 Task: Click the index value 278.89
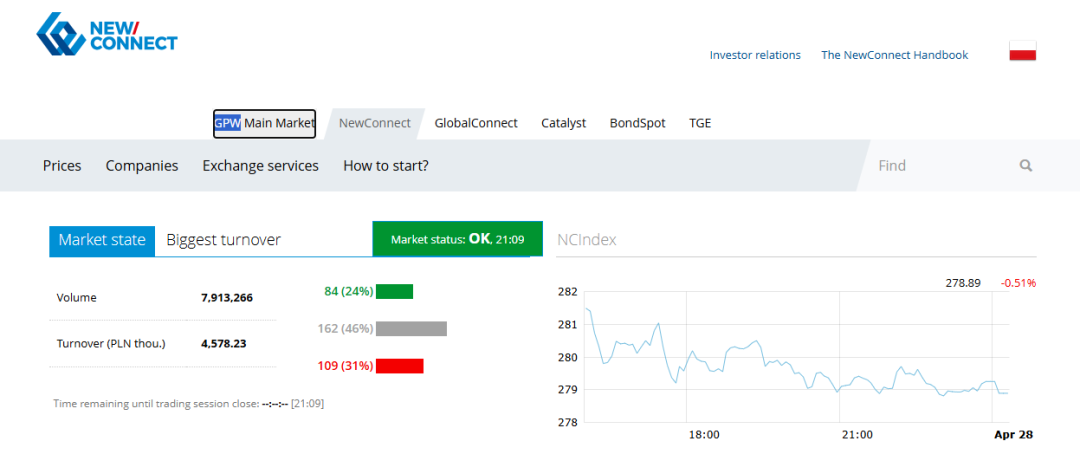963,283
